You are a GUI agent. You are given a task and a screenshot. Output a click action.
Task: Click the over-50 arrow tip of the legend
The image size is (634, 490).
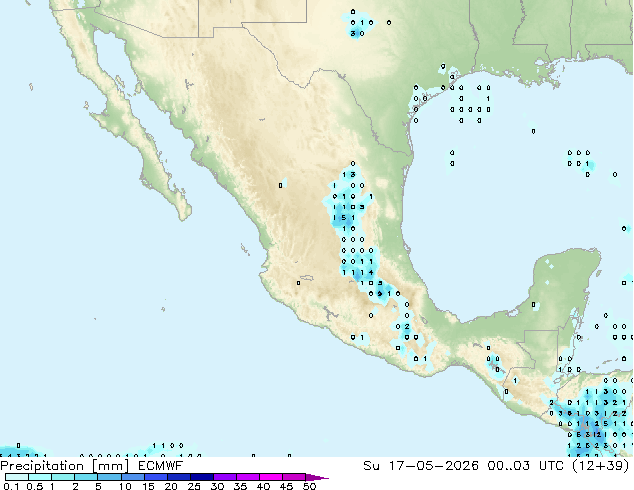point(317,477)
